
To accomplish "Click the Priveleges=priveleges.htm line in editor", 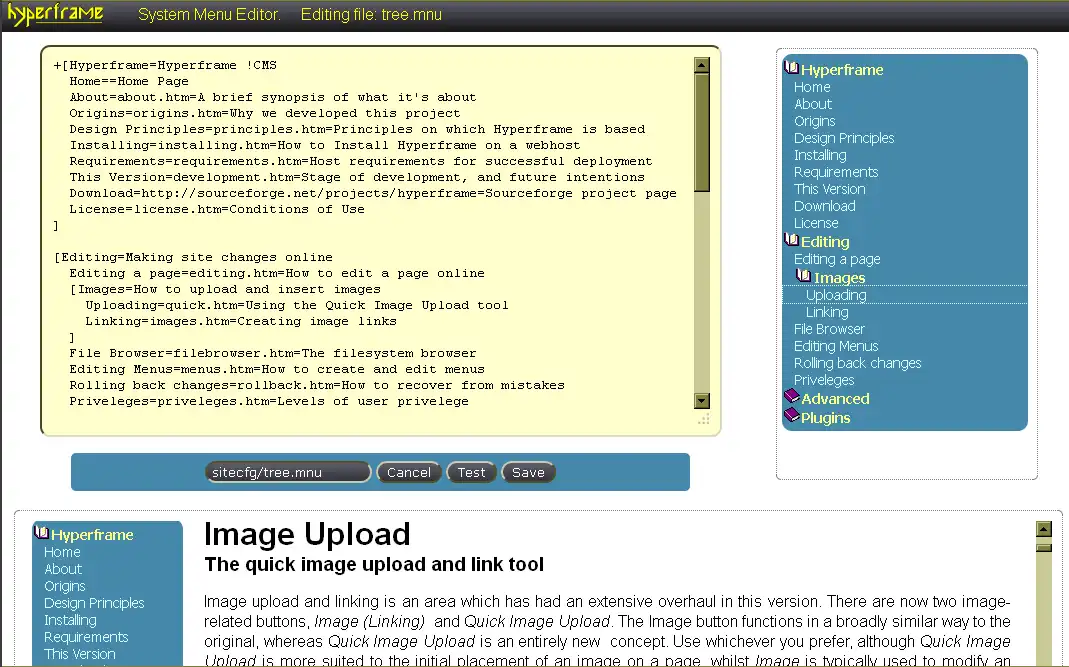I will (269, 402).
